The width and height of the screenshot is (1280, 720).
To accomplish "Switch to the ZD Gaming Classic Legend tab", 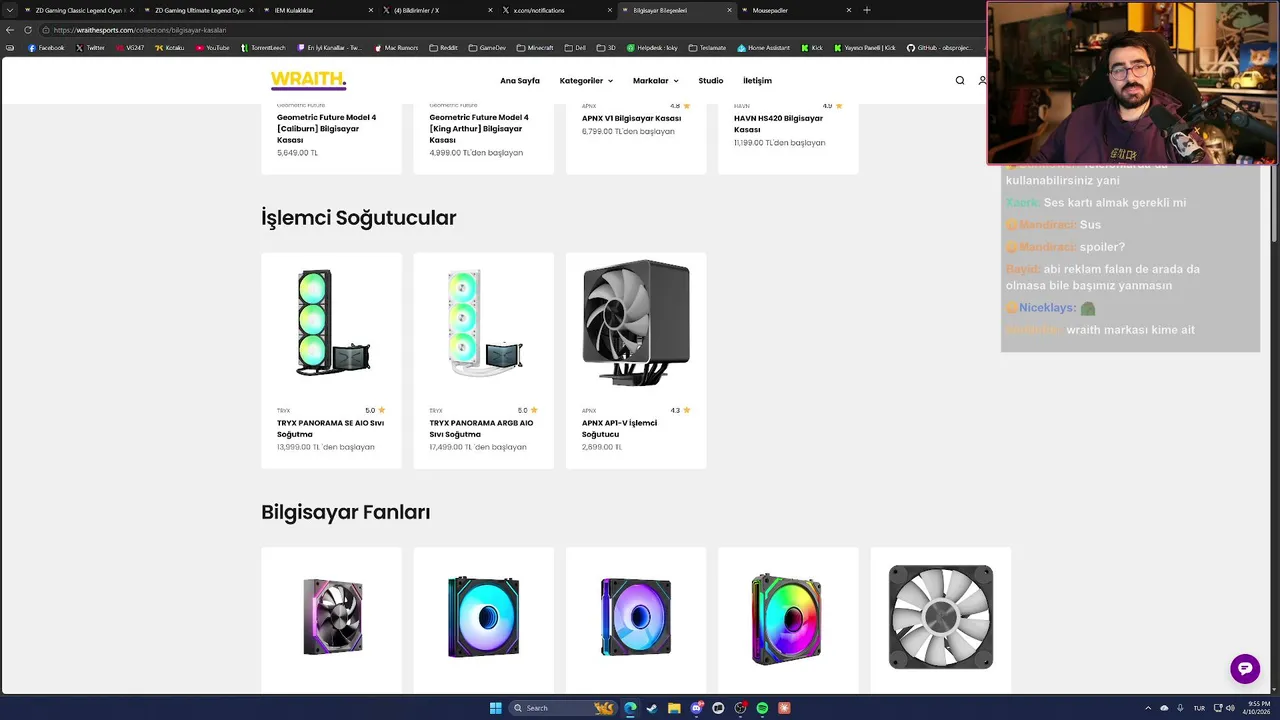I will coord(78,10).
